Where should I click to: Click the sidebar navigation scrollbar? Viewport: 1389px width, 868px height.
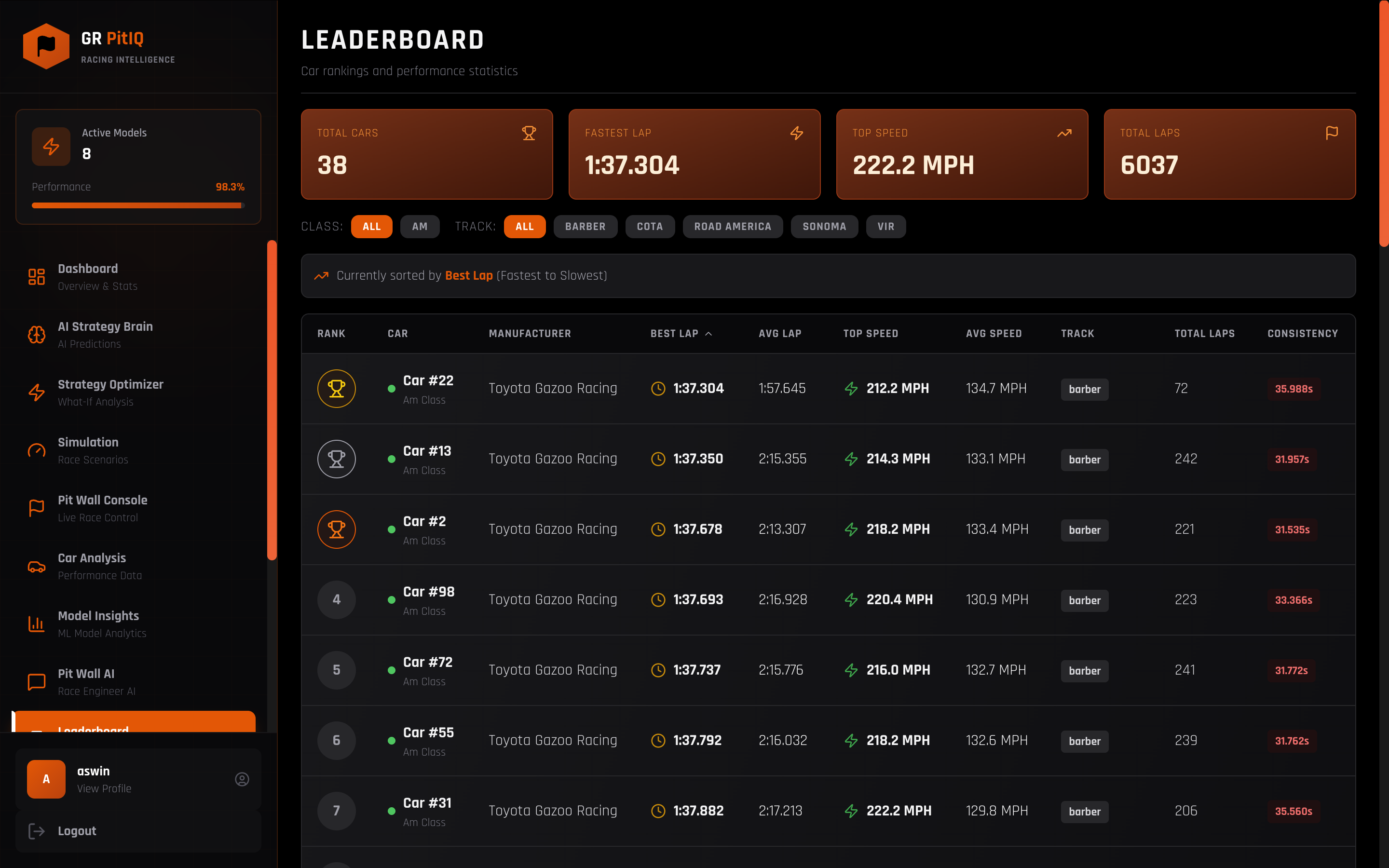(x=272, y=400)
